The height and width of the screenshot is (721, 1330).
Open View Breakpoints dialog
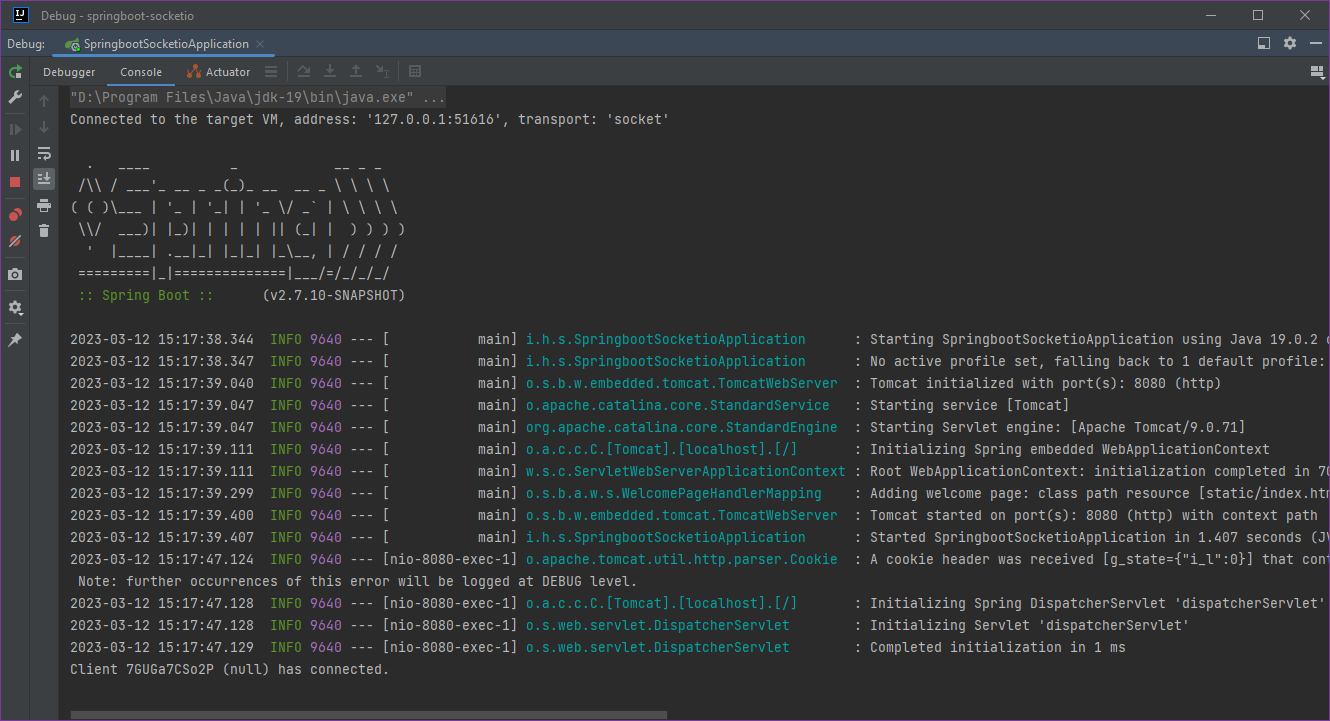point(15,213)
